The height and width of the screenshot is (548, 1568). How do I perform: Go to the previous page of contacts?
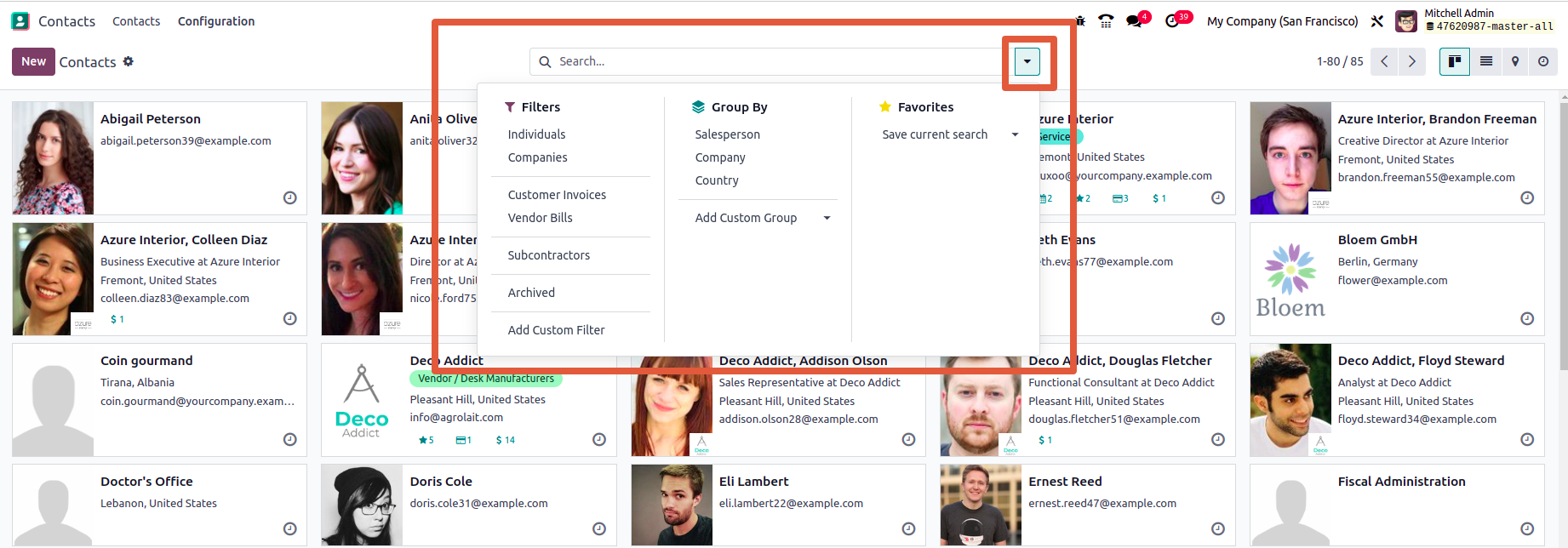coord(1384,61)
